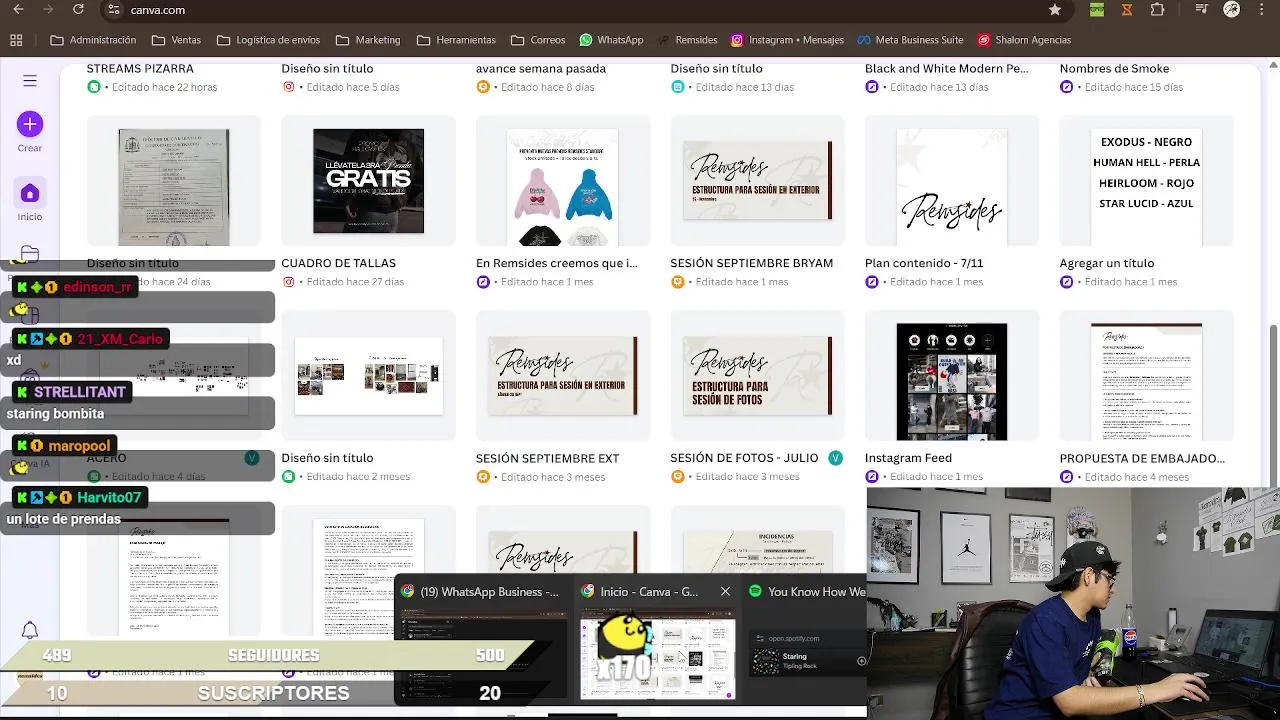This screenshot has height=720, width=1280.
Task: Click 'Editado hace 22 horas' text
Action: tap(164, 87)
